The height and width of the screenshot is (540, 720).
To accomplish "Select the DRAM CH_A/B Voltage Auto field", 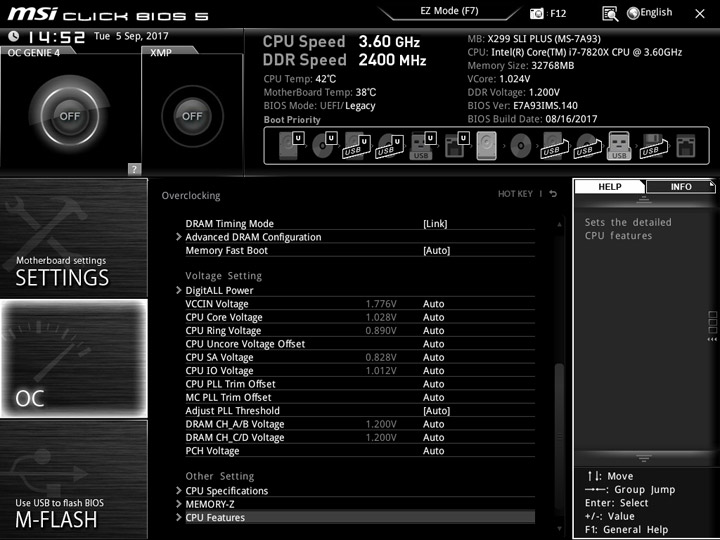I will click(433, 424).
